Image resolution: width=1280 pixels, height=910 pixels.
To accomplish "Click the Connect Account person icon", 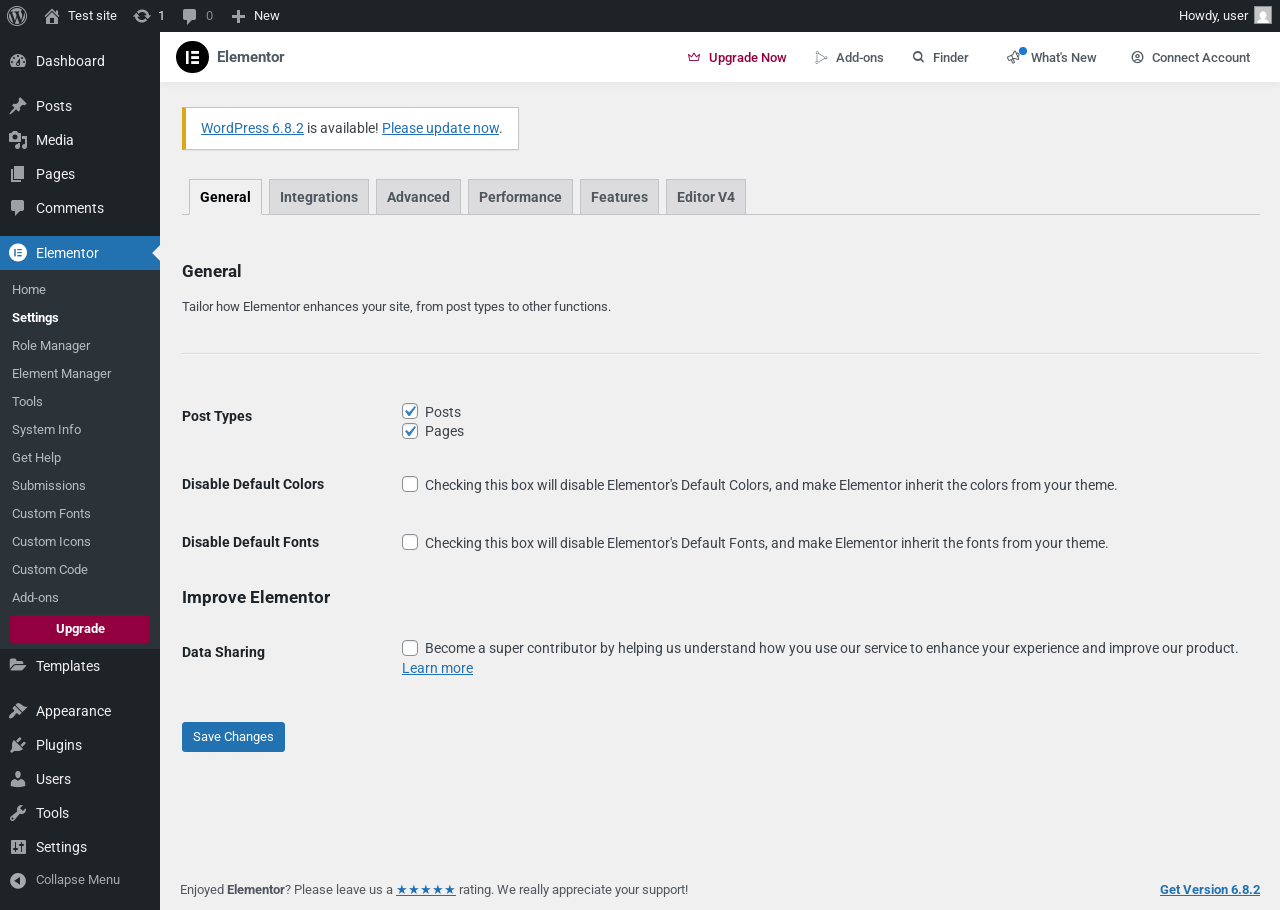I will coord(1137,57).
